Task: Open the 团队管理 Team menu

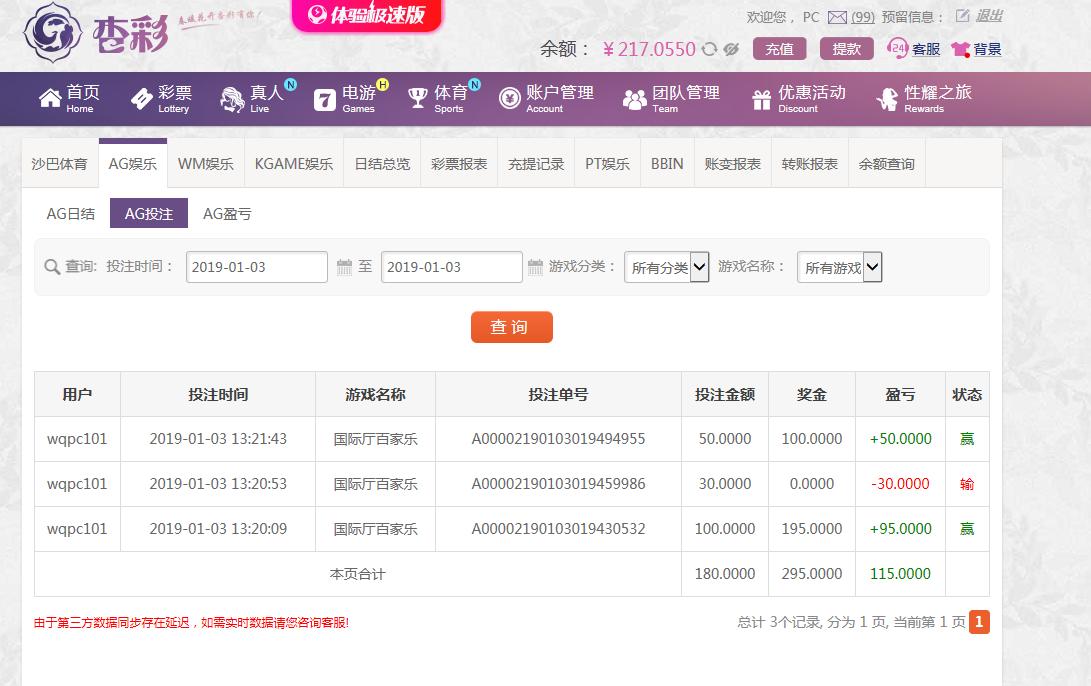Action: (672, 99)
